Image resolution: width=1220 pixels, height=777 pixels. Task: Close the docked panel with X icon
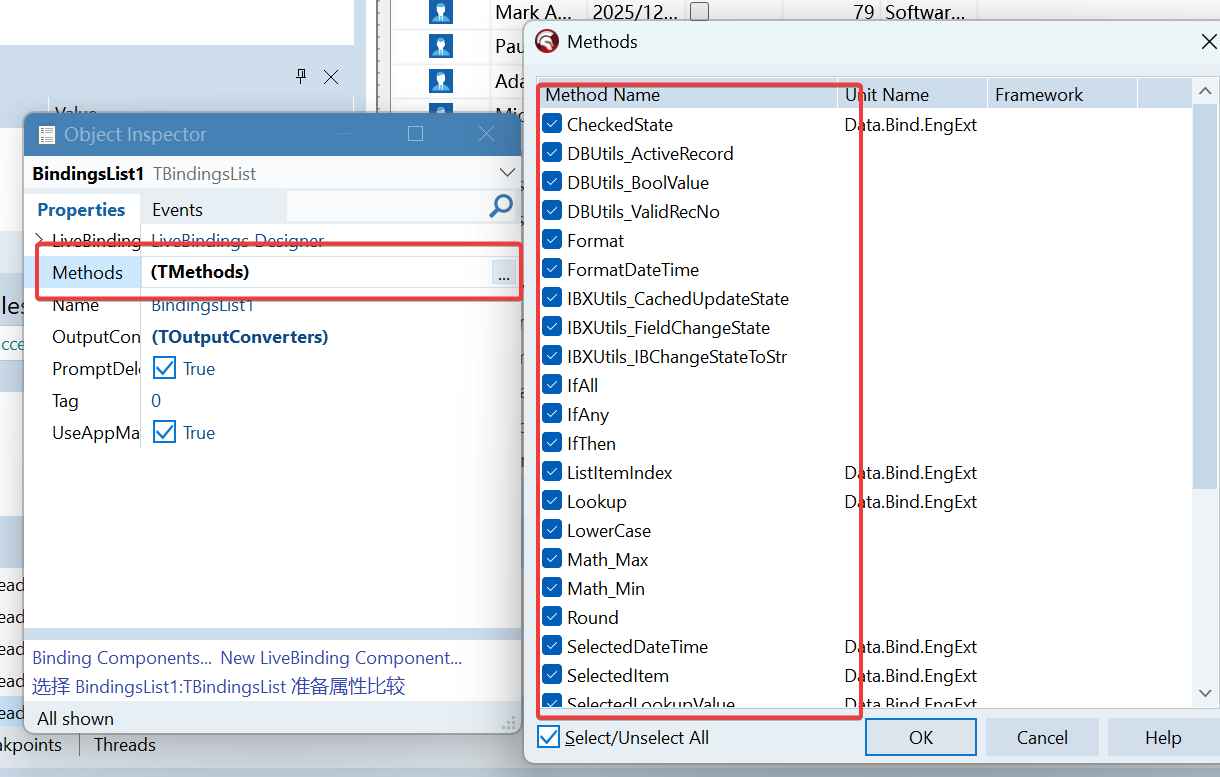coord(331,77)
